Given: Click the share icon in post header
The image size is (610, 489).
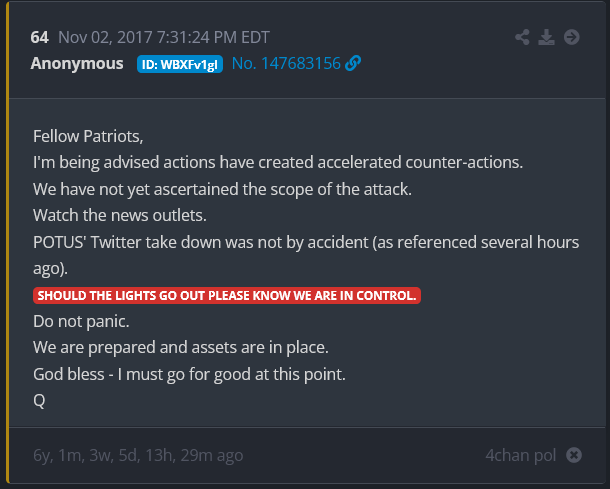Looking at the screenshot, I should coord(522,37).
